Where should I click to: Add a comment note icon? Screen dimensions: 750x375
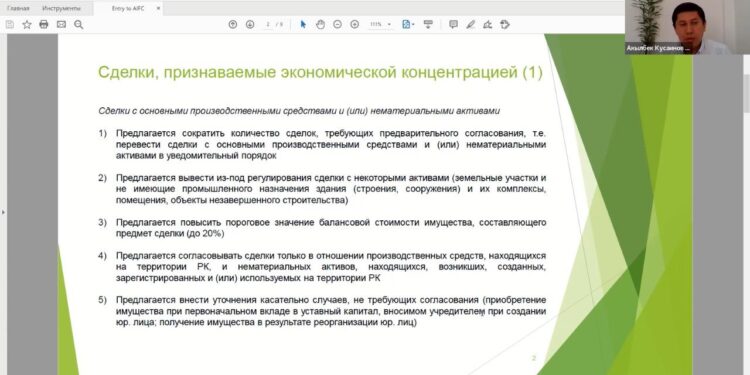click(x=453, y=24)
